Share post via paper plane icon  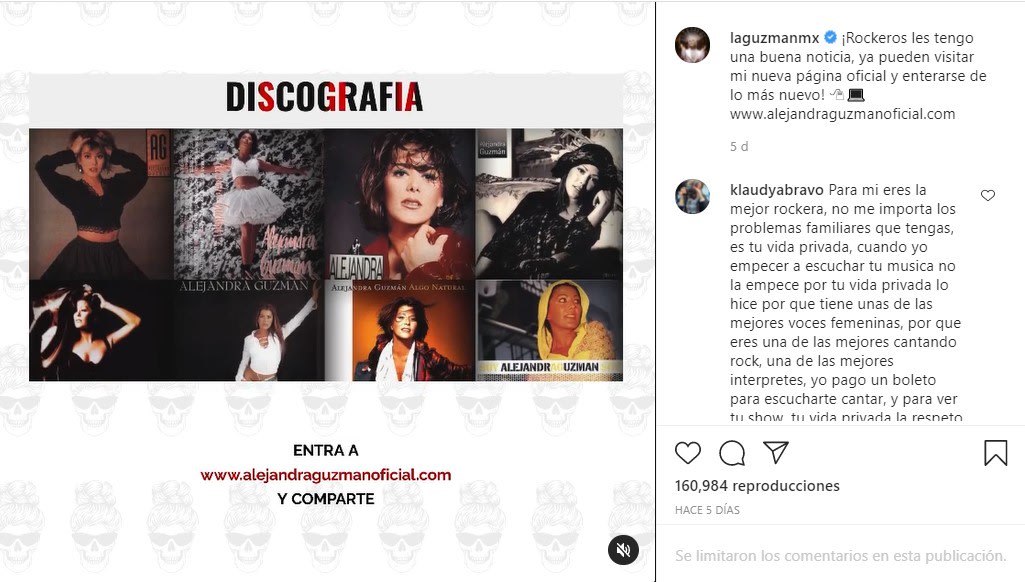click(x=776, y=453)
